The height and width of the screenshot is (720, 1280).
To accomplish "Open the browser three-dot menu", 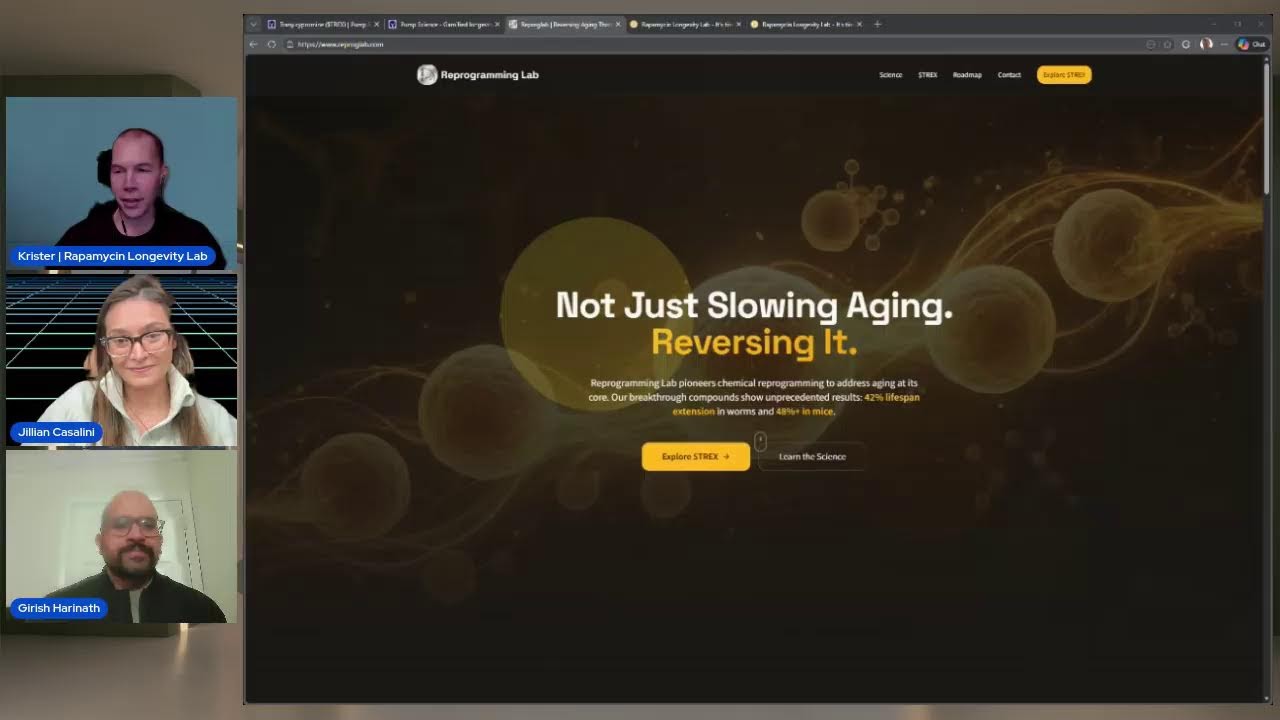I will (1224, 44).
